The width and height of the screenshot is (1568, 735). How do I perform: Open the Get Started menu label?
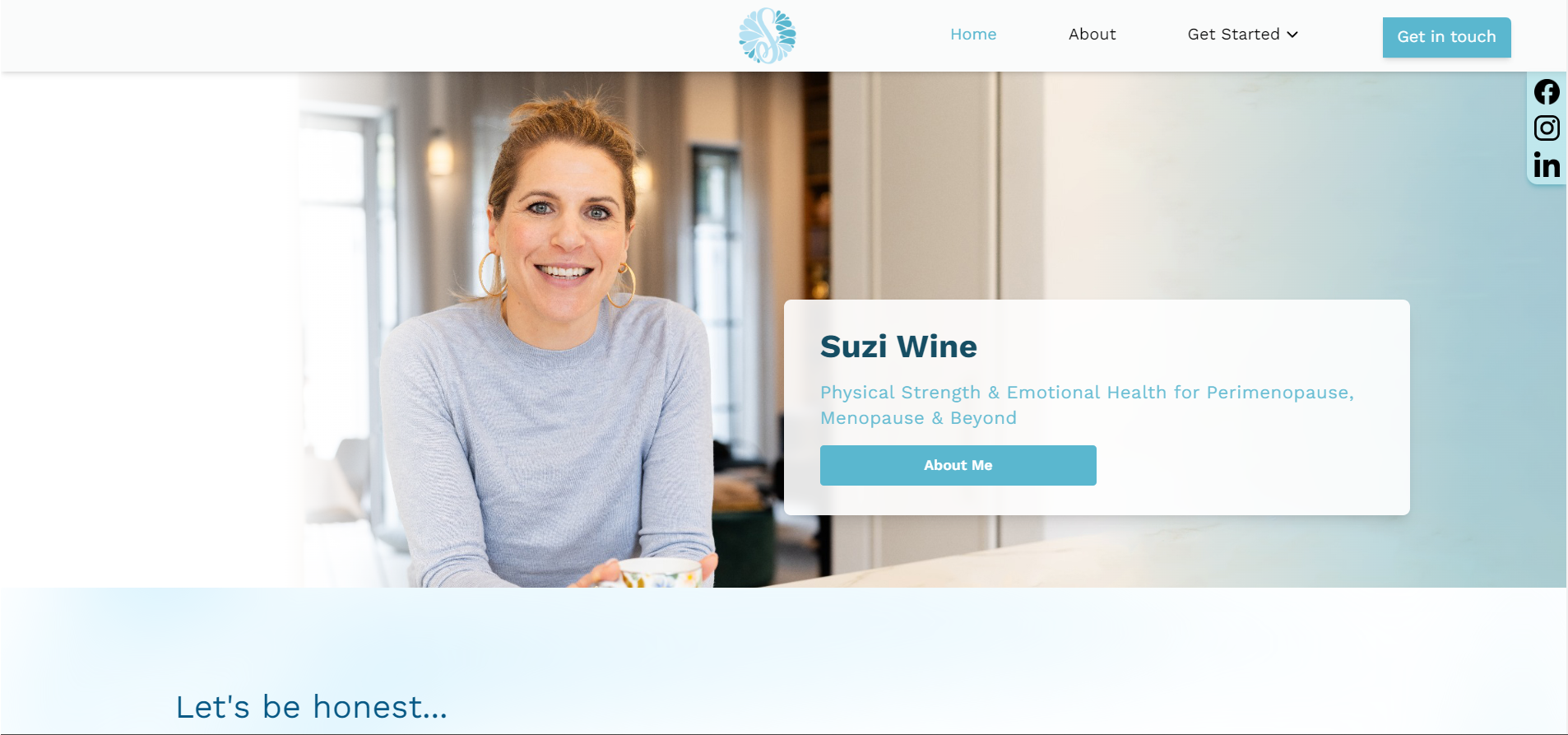[1233, 35]
